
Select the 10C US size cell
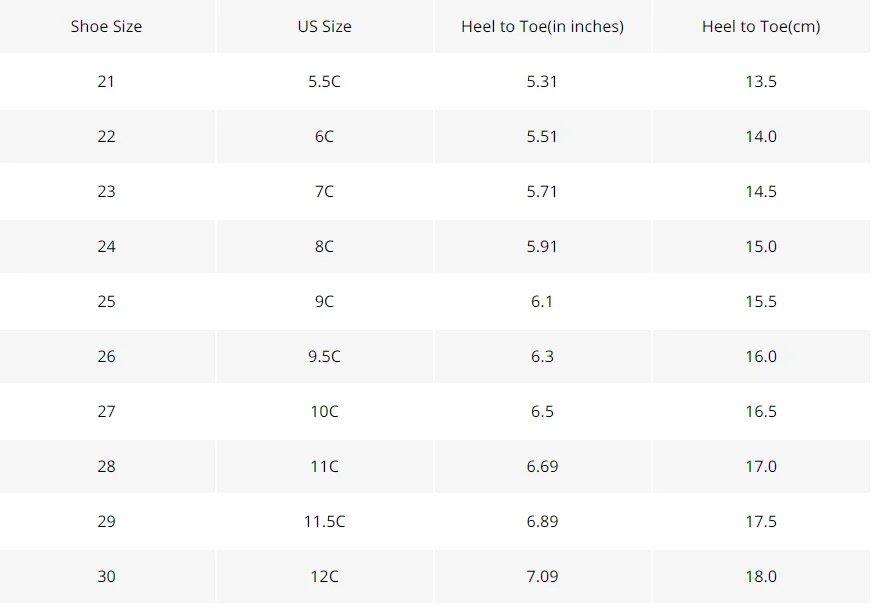pyautogui.click(x=325, y=411)
